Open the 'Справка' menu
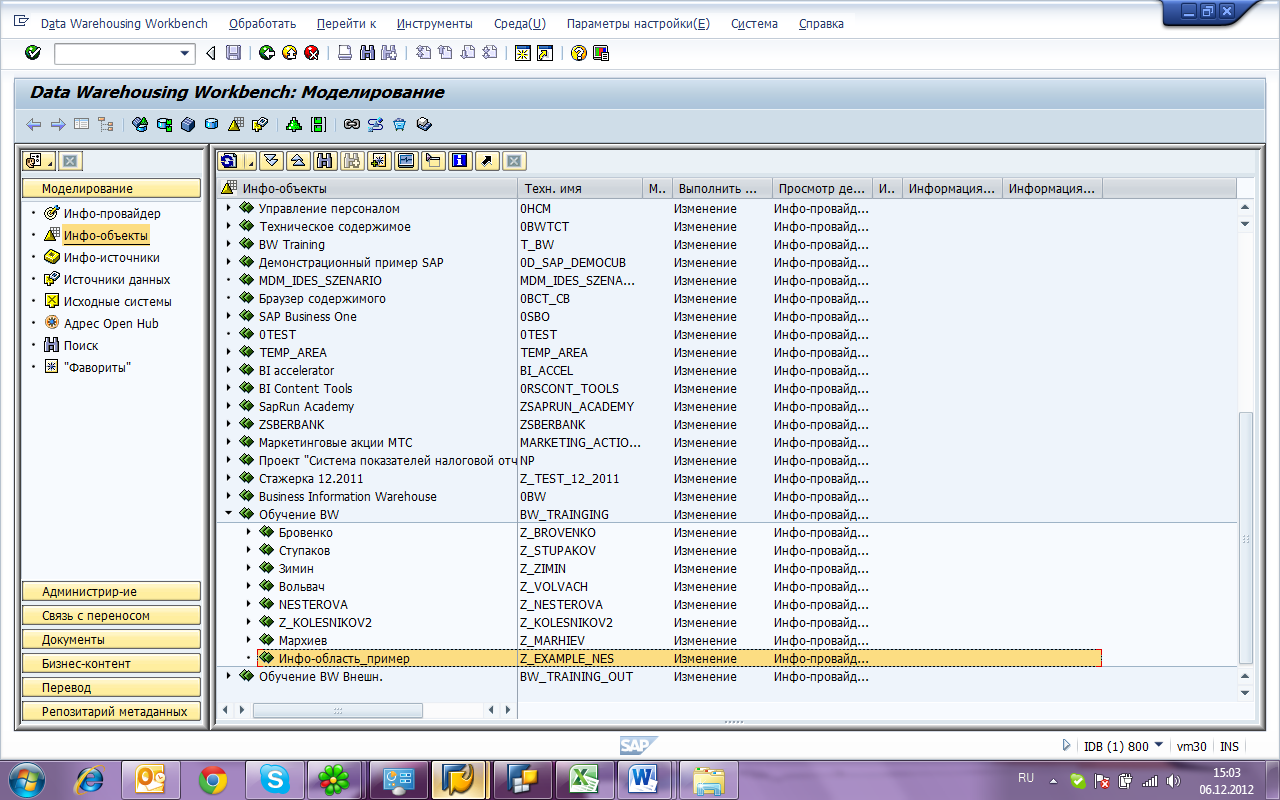Screen dimensions: 1280x800 [x=821, y=23]
